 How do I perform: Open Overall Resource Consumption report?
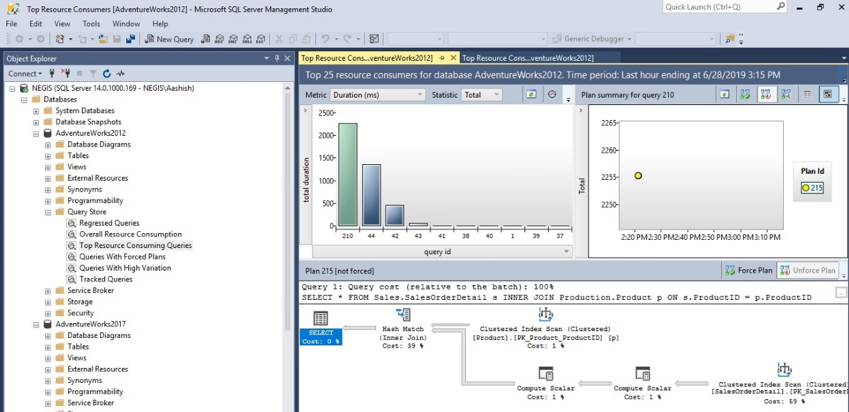click(130, 234)
